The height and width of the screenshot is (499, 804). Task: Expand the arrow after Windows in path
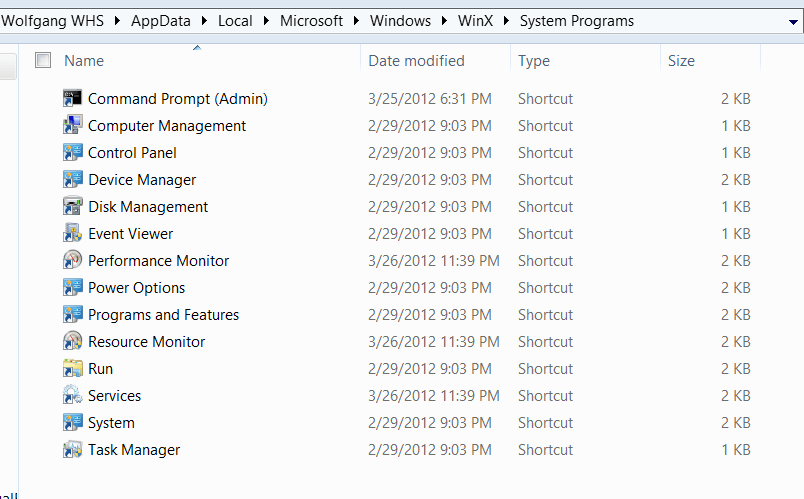[445, 21]
